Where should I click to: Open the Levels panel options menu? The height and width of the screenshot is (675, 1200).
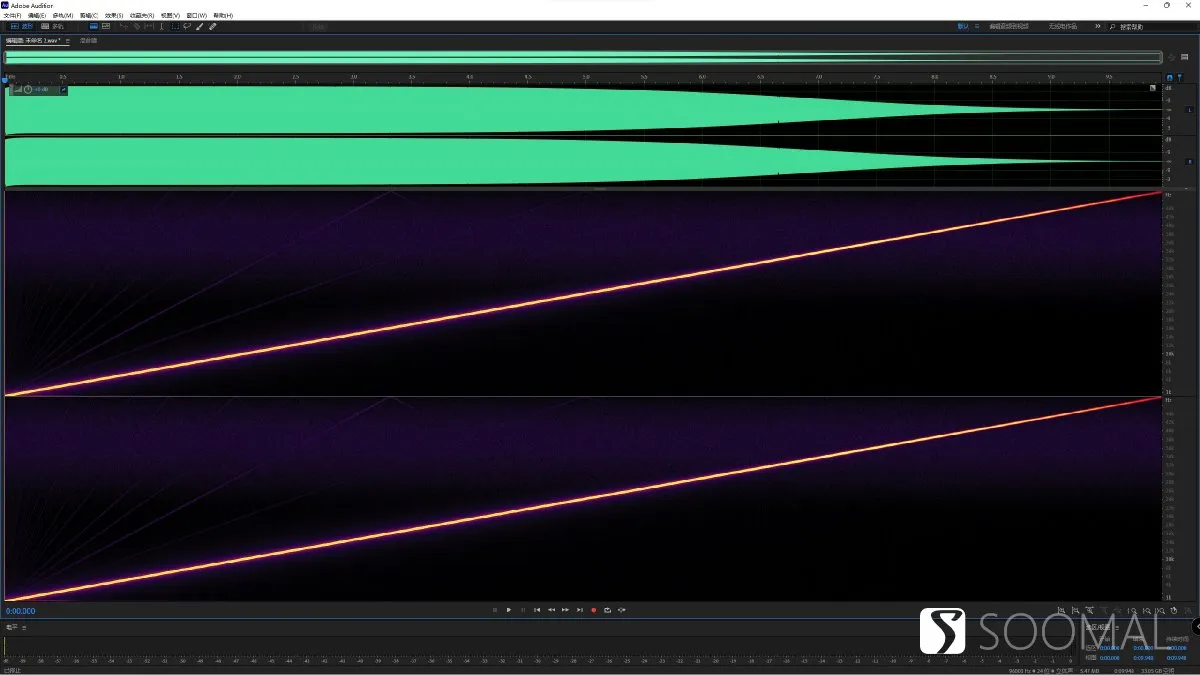(24, 627)
